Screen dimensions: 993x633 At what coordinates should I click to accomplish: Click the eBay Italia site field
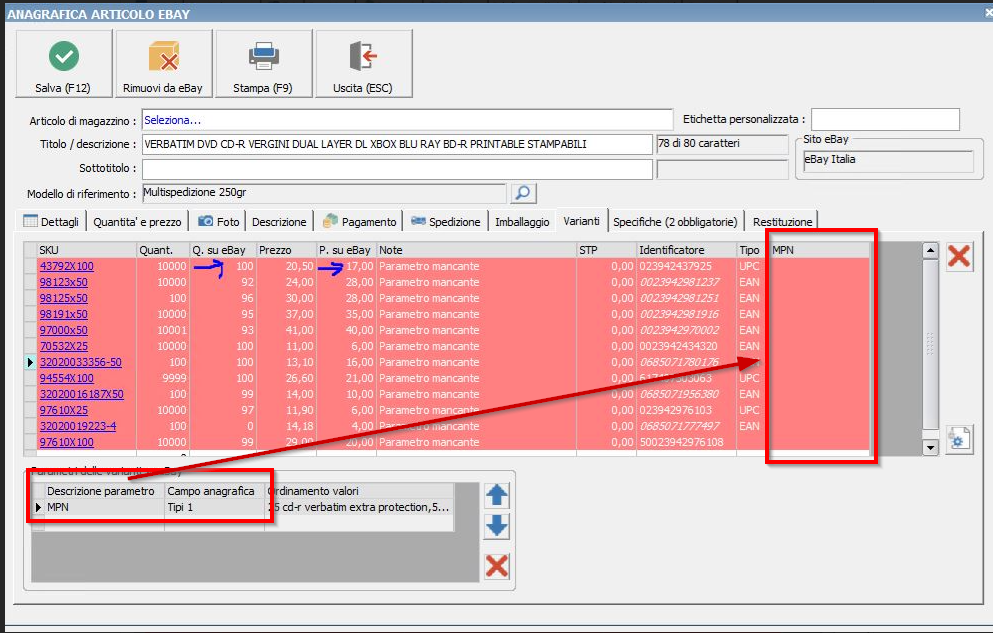[888, 160]
